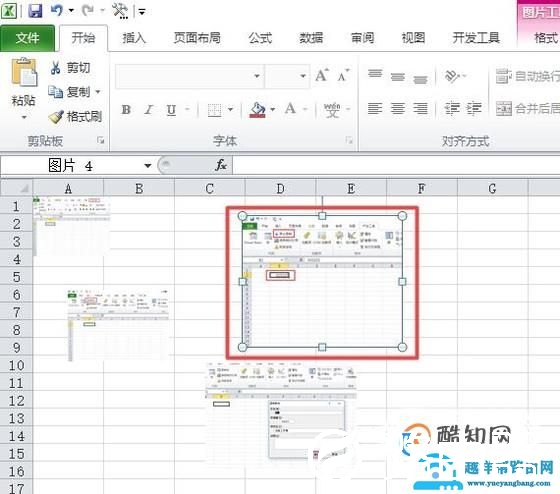The height and width of the screenshot is (494, 560).
Task: Open the 剪贴板 dialog launcher
Action: coord(101,140)
